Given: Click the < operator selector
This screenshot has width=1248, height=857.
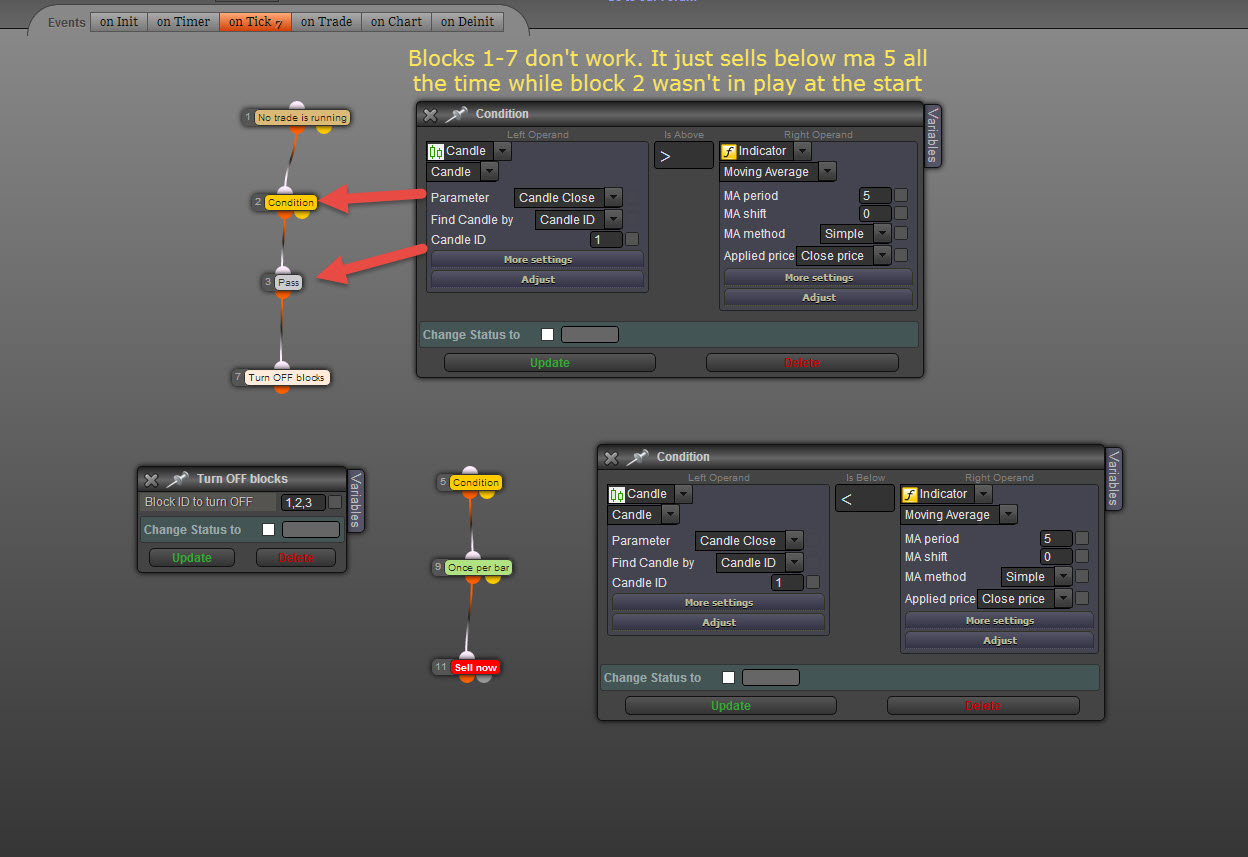Looking at the screenshot, I should [865, 498].
